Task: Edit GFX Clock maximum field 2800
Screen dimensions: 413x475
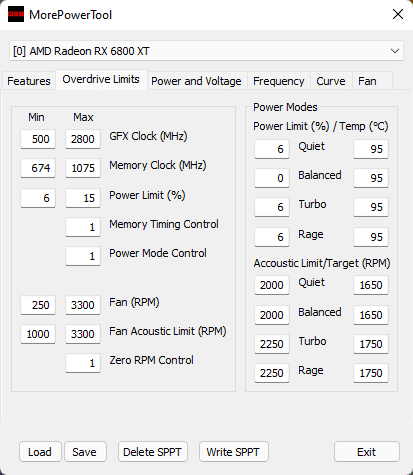Action: (83, 139)
